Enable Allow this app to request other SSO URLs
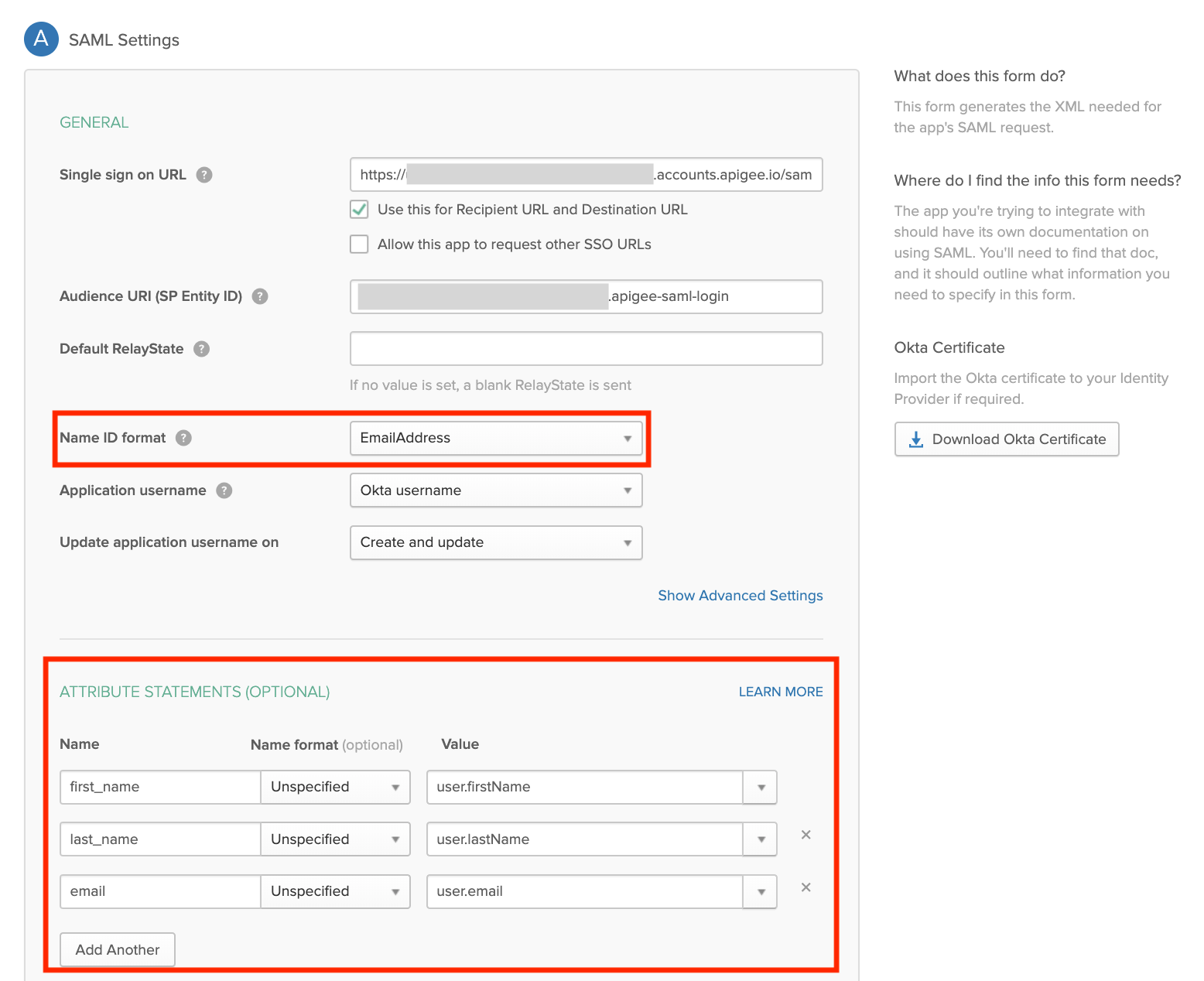 359,244
